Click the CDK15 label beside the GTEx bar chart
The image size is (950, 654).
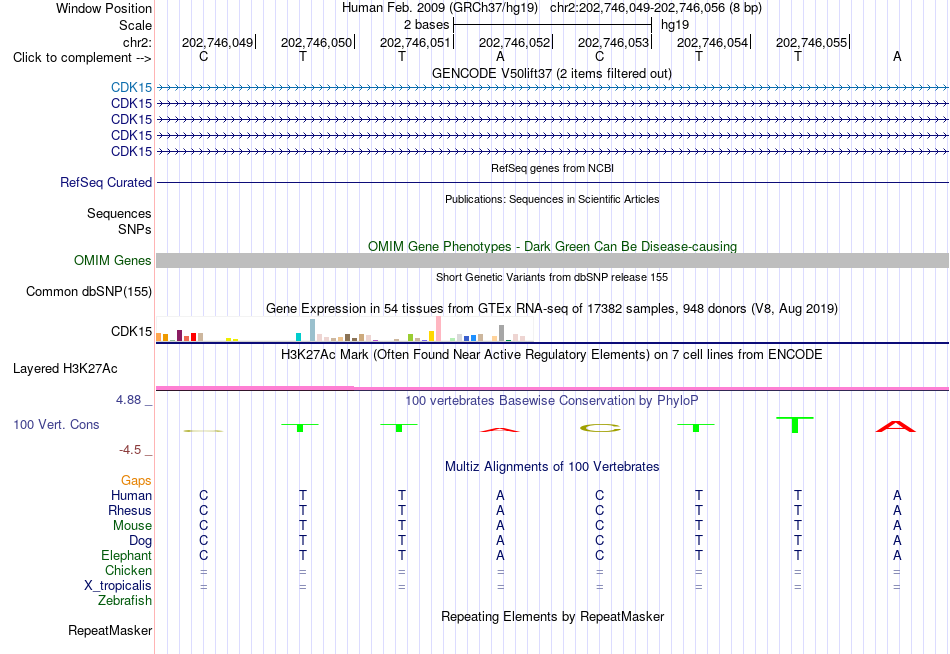(x=131, y=332)
